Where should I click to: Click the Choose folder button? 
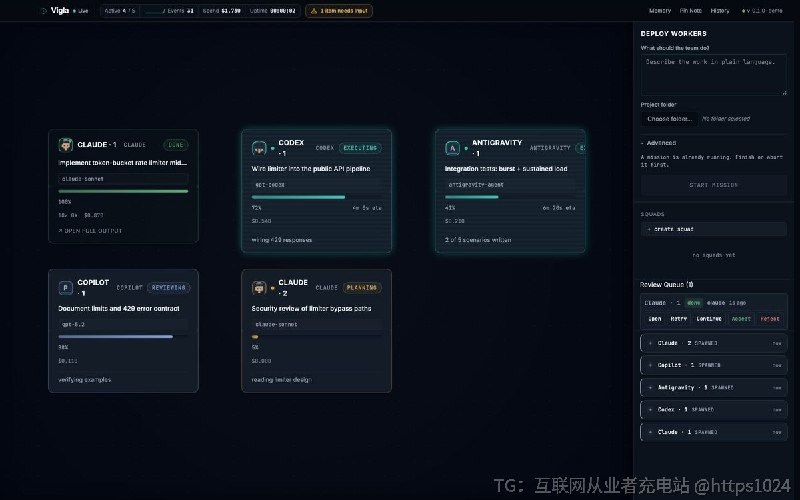[x=669, y=119]
